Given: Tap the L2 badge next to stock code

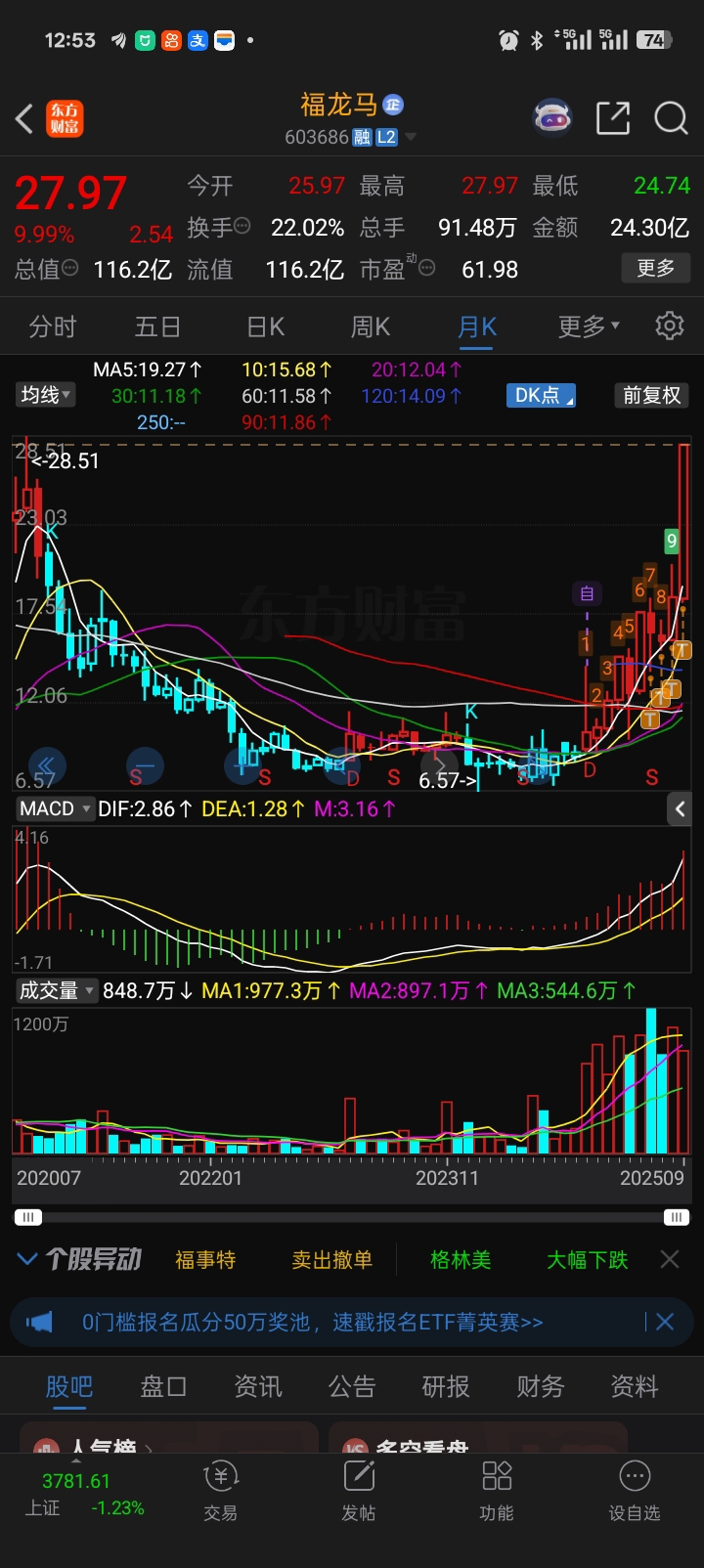Looking at the screenshot, I should [386, 138].
